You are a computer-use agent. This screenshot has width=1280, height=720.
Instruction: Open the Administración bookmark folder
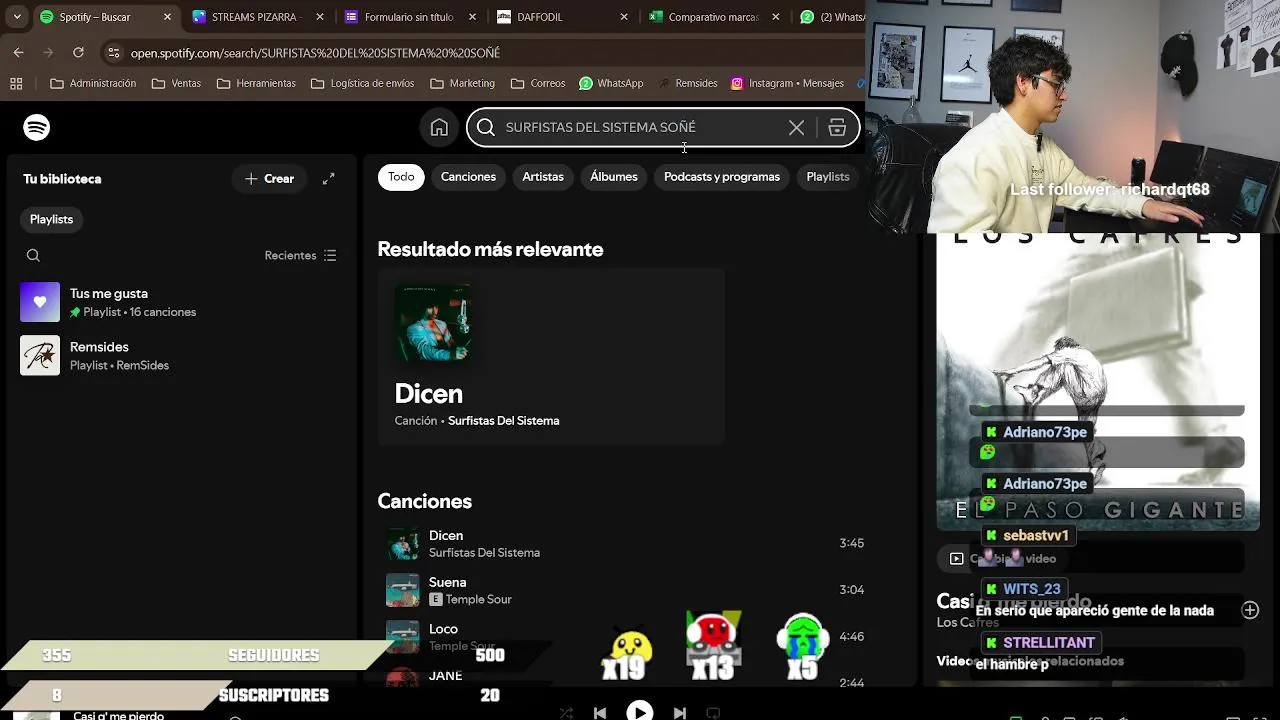(93, 83)
